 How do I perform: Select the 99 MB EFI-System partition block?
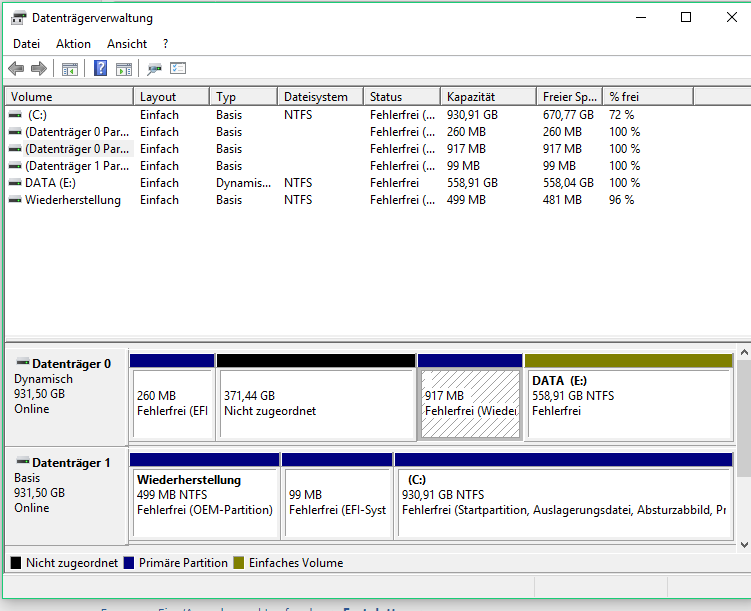pyautogui.click(x=337, y=496)
